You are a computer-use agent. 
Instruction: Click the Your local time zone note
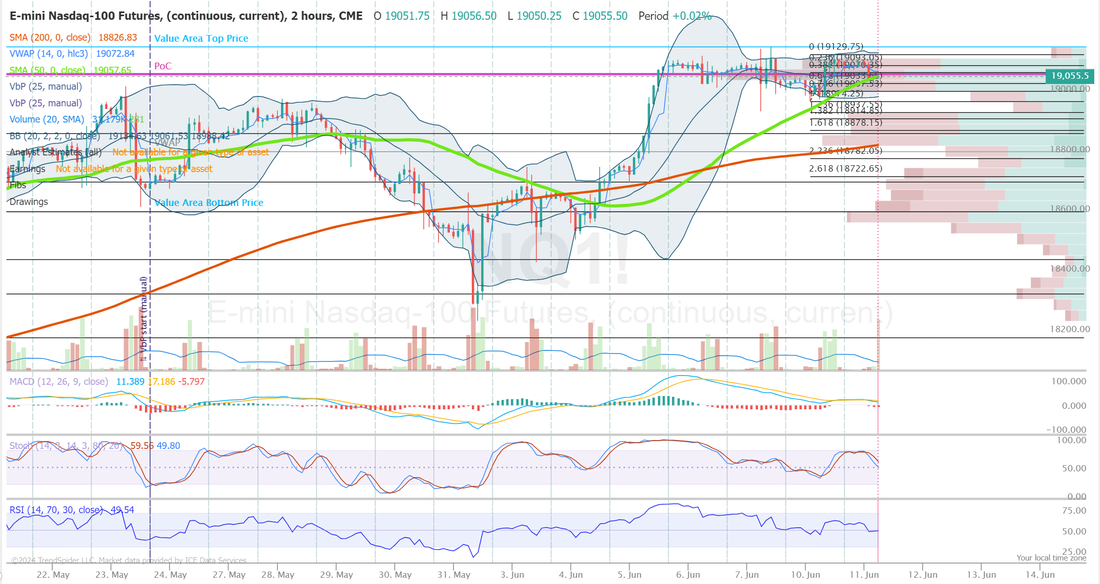1051,558
